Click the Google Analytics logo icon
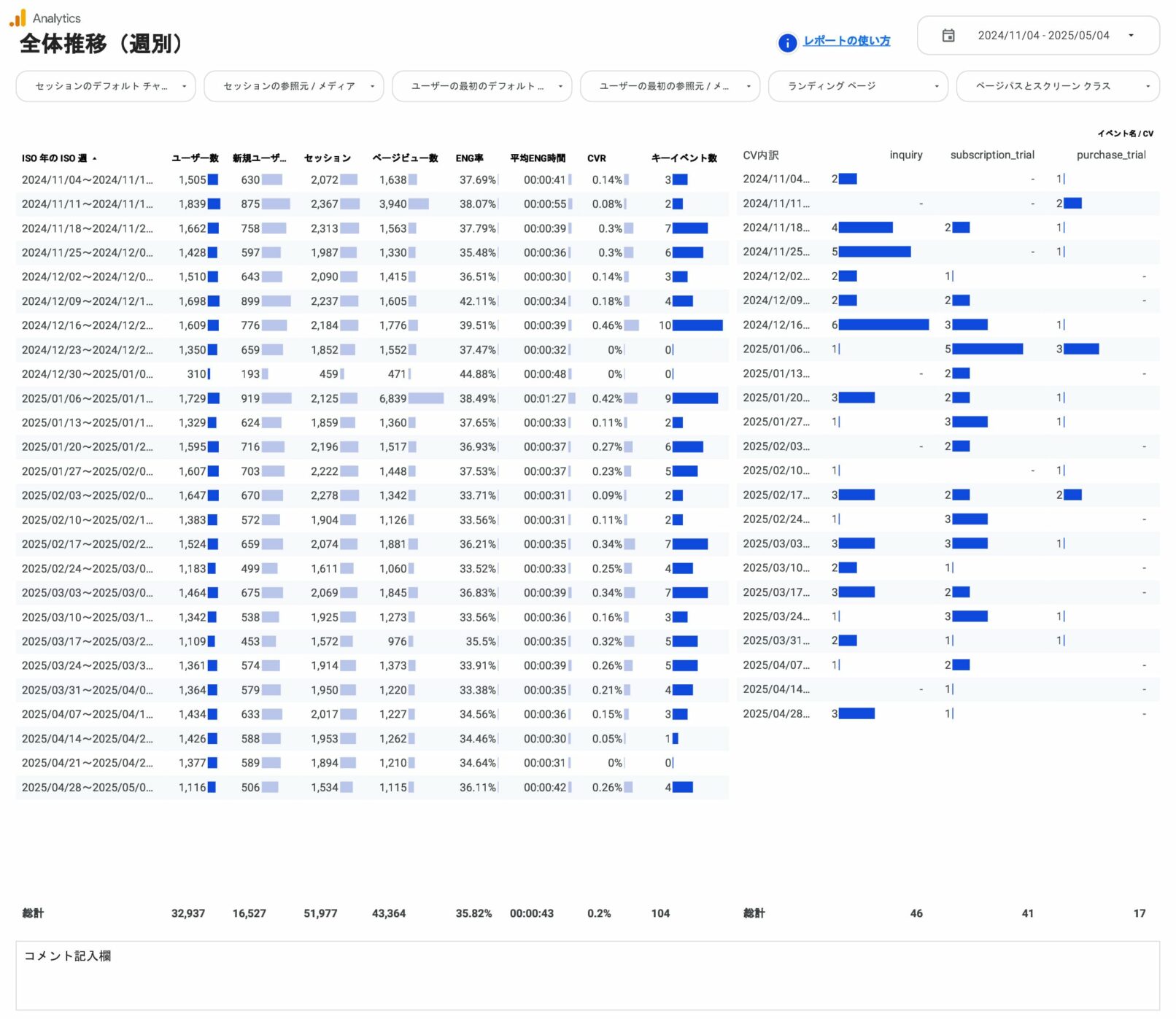 (x=18, y=18)
